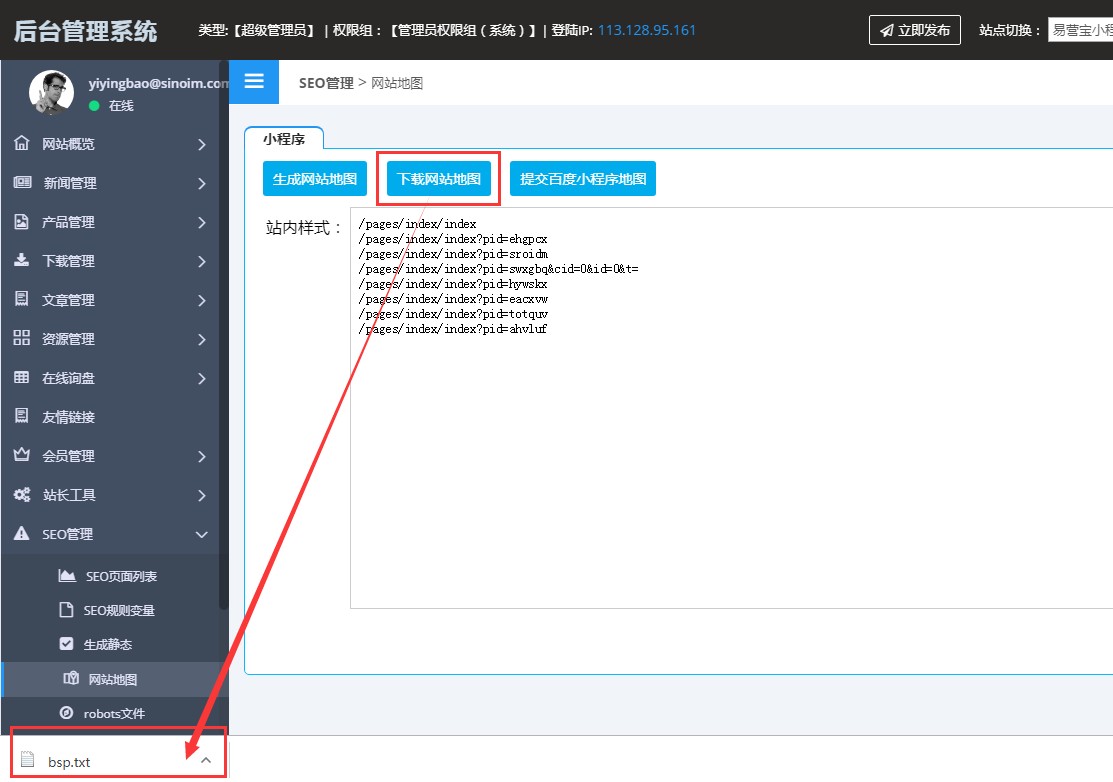Click the 生成网站地图 button

(x=315, y=179)
